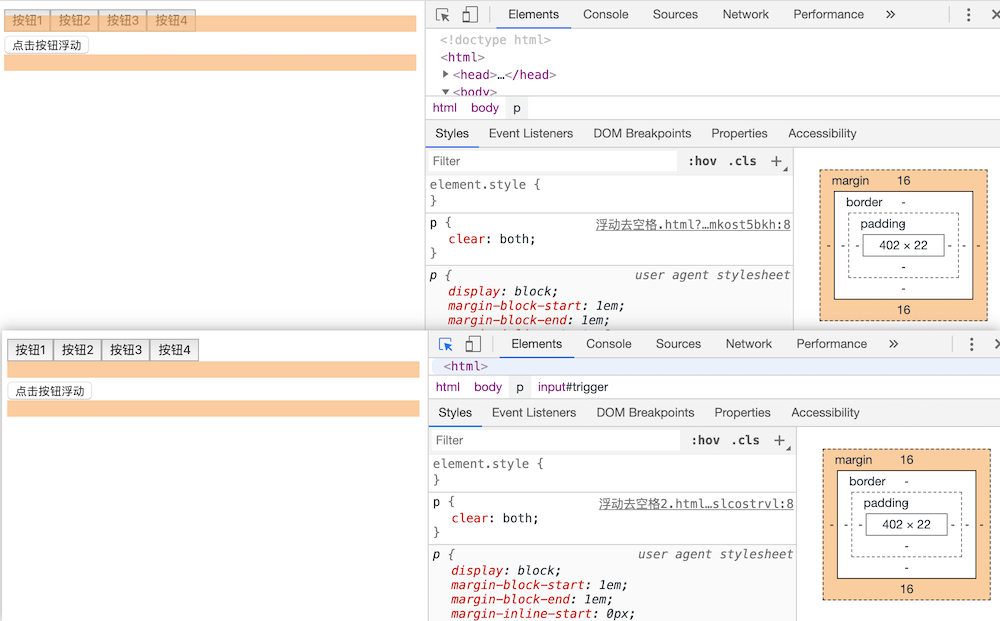Select the Styles tab in the bottom panel

pos(455,413)
